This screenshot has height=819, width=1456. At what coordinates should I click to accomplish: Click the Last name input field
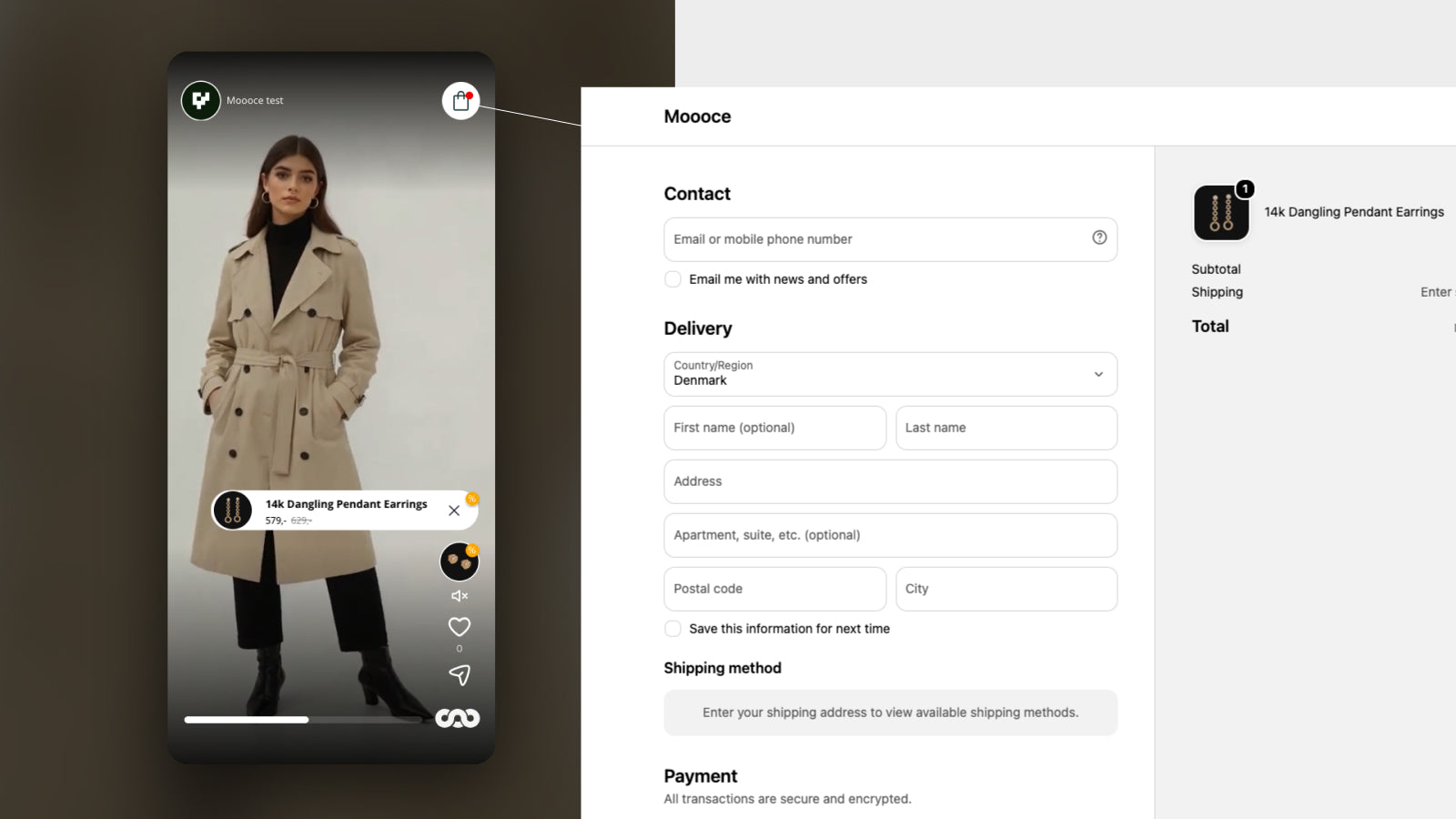coord(1006,428)
